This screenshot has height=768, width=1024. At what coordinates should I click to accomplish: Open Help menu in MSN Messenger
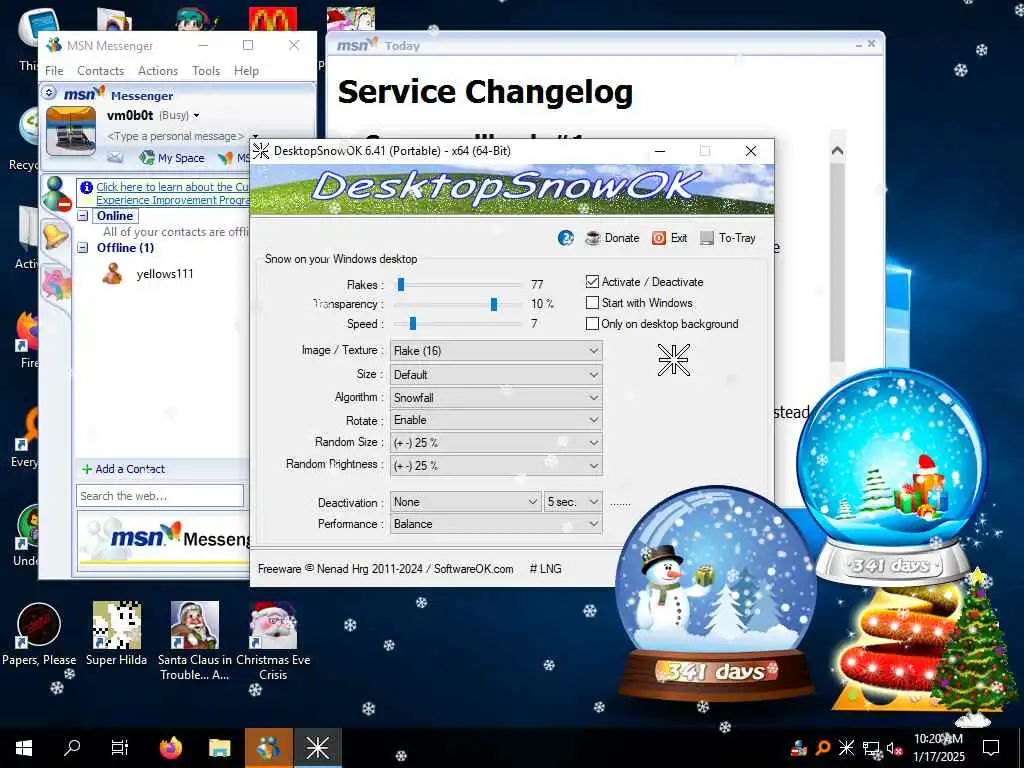coord(246,71)
